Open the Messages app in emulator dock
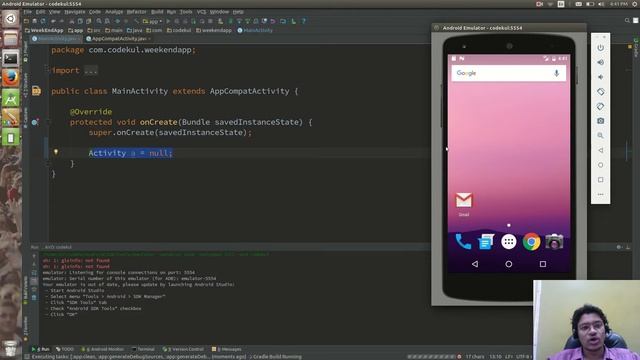The image size is (640, 360). pos(486,242)
